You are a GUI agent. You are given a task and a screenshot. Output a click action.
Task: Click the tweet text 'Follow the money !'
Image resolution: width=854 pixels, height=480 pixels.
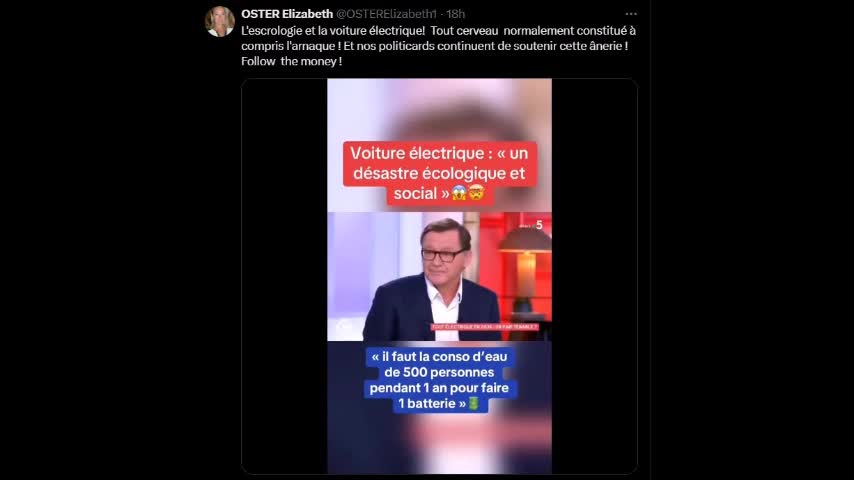291,62
